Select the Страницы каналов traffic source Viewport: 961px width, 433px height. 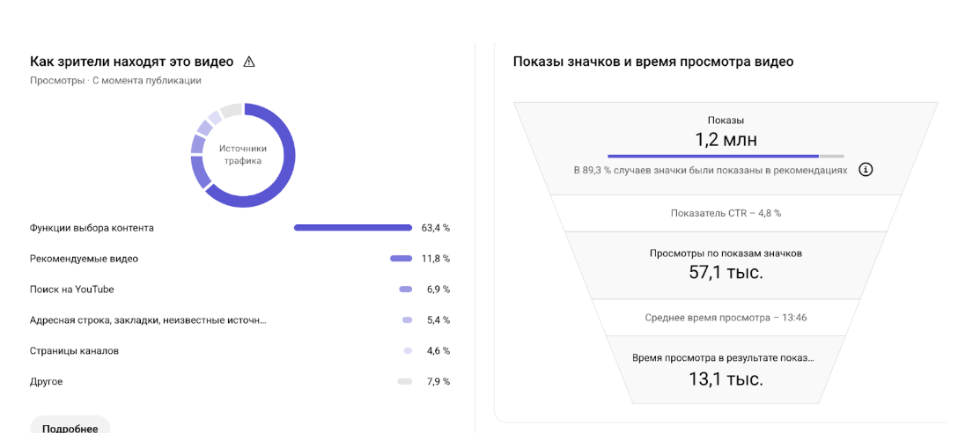76,351
